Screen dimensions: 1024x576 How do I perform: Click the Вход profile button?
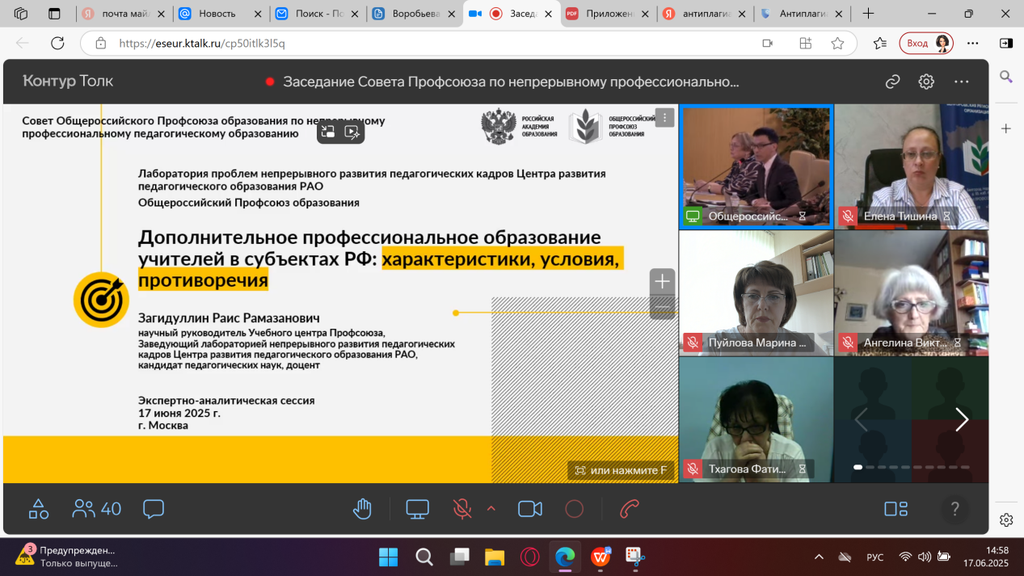(x=925, y=43)
